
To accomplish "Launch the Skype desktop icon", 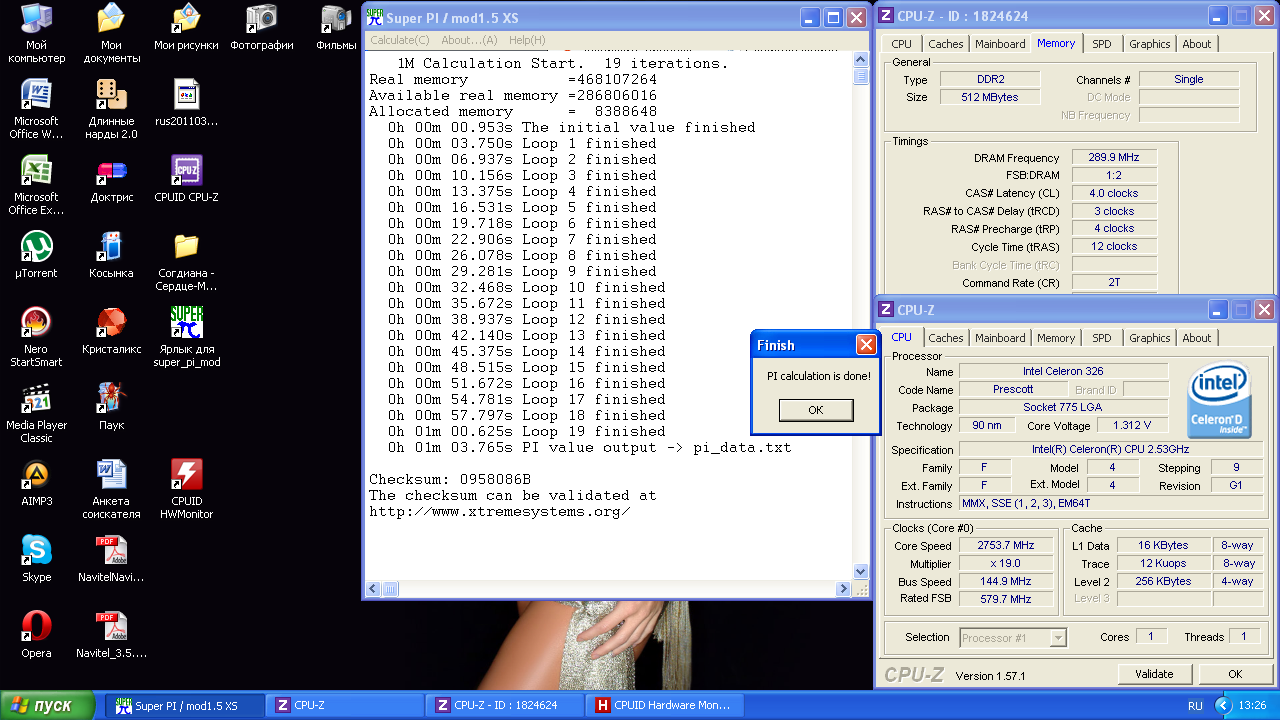I will tap(36, 551).
